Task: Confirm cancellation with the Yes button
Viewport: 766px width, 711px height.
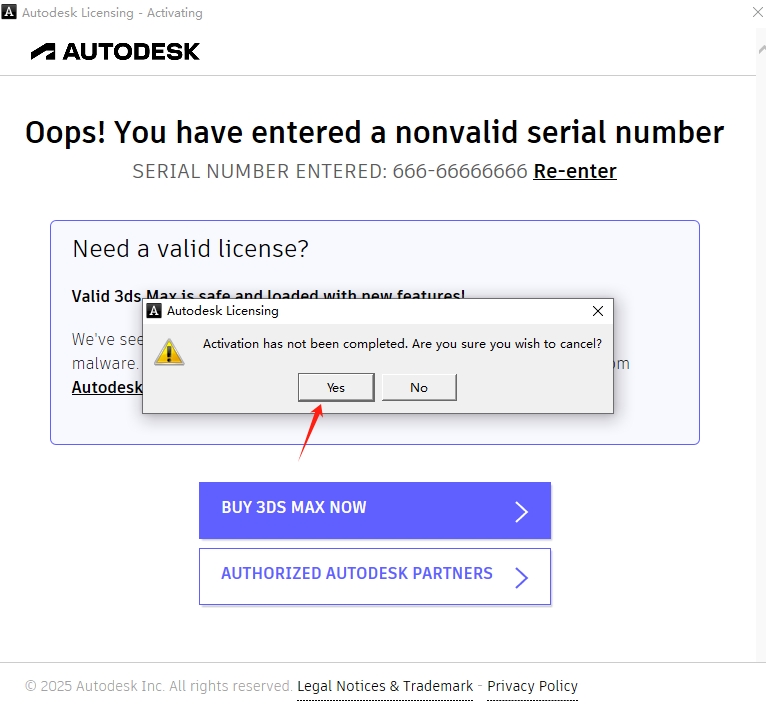Action: coord(336,387)
